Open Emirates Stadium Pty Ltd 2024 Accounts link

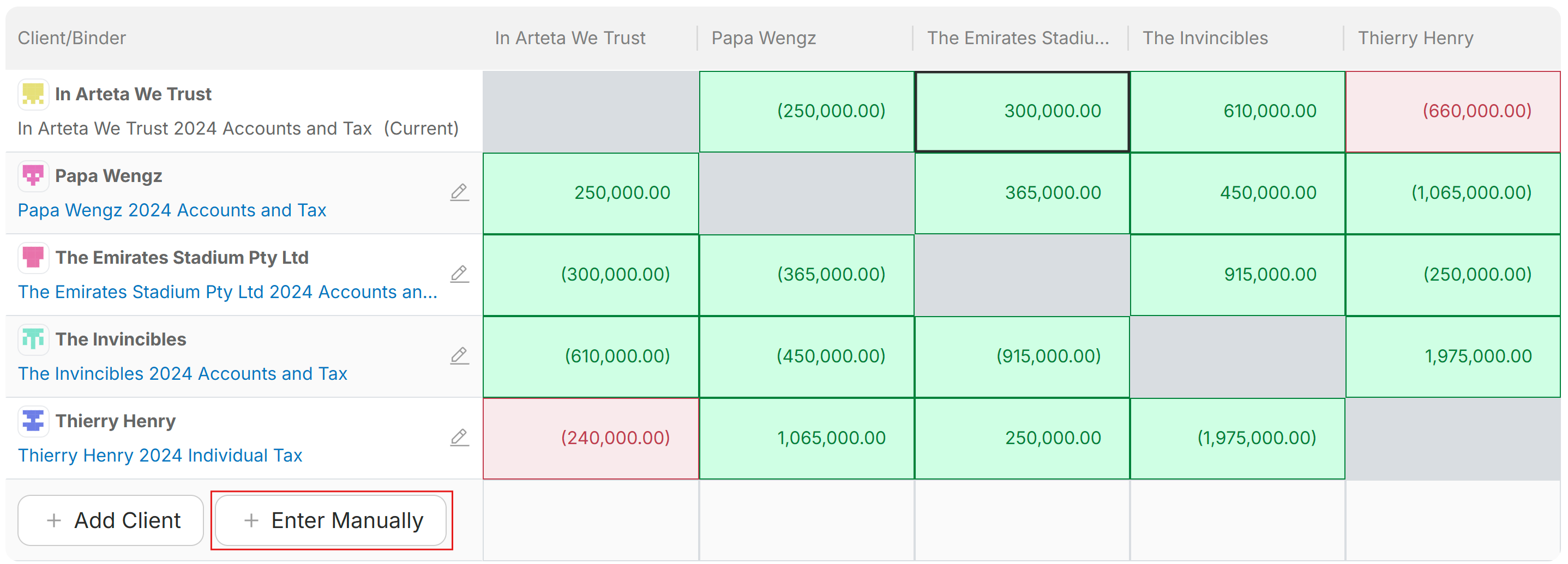(x=227, y=292)
